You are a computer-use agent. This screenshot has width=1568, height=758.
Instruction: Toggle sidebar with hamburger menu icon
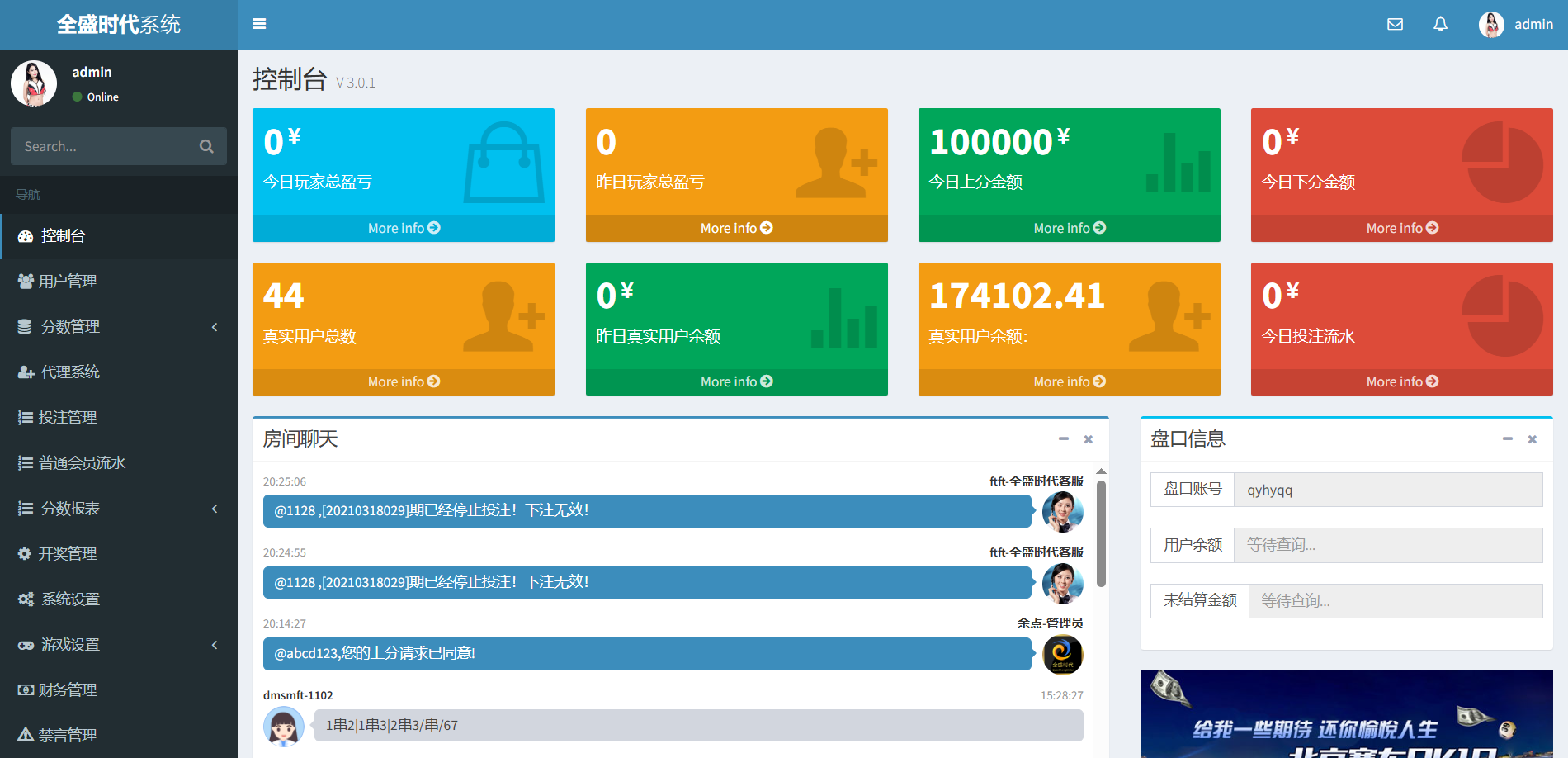click(259, 24)
